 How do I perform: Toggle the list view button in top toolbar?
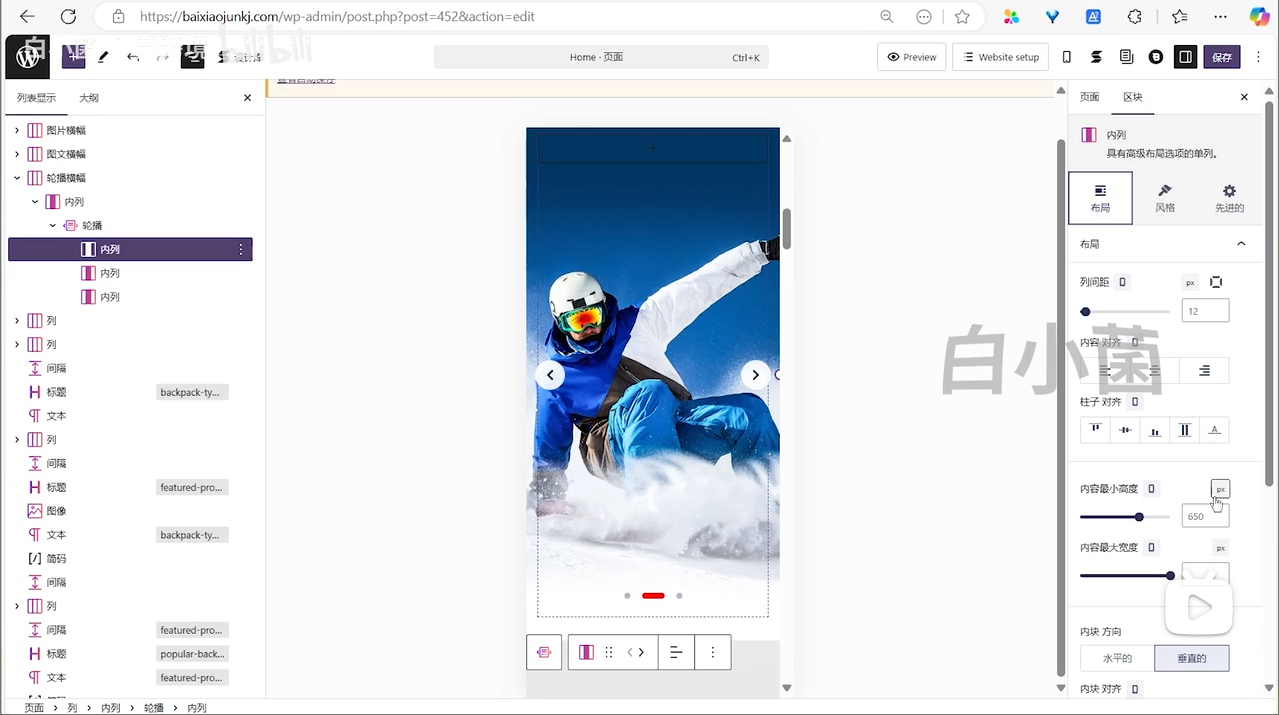point(192,57)
